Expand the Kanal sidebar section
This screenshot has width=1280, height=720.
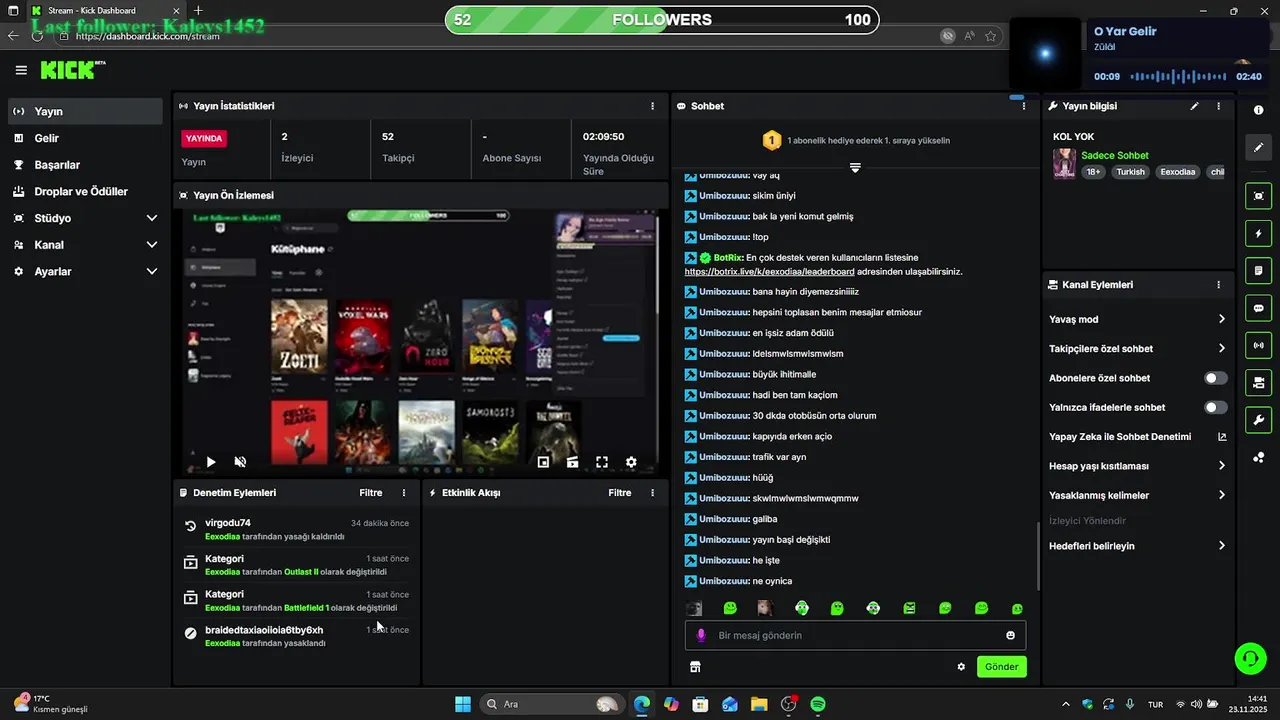click(x=85, y=245)
